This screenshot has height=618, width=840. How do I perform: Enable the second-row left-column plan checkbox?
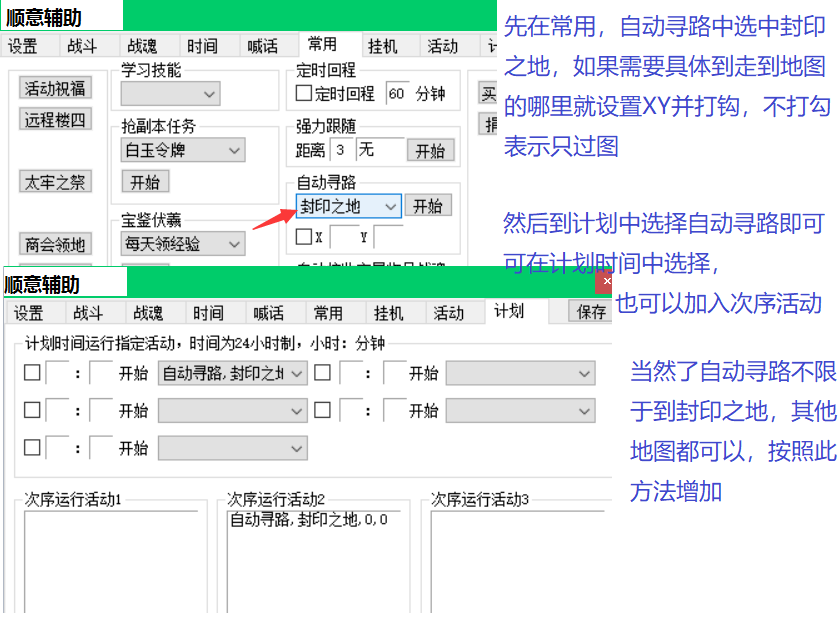32,410
